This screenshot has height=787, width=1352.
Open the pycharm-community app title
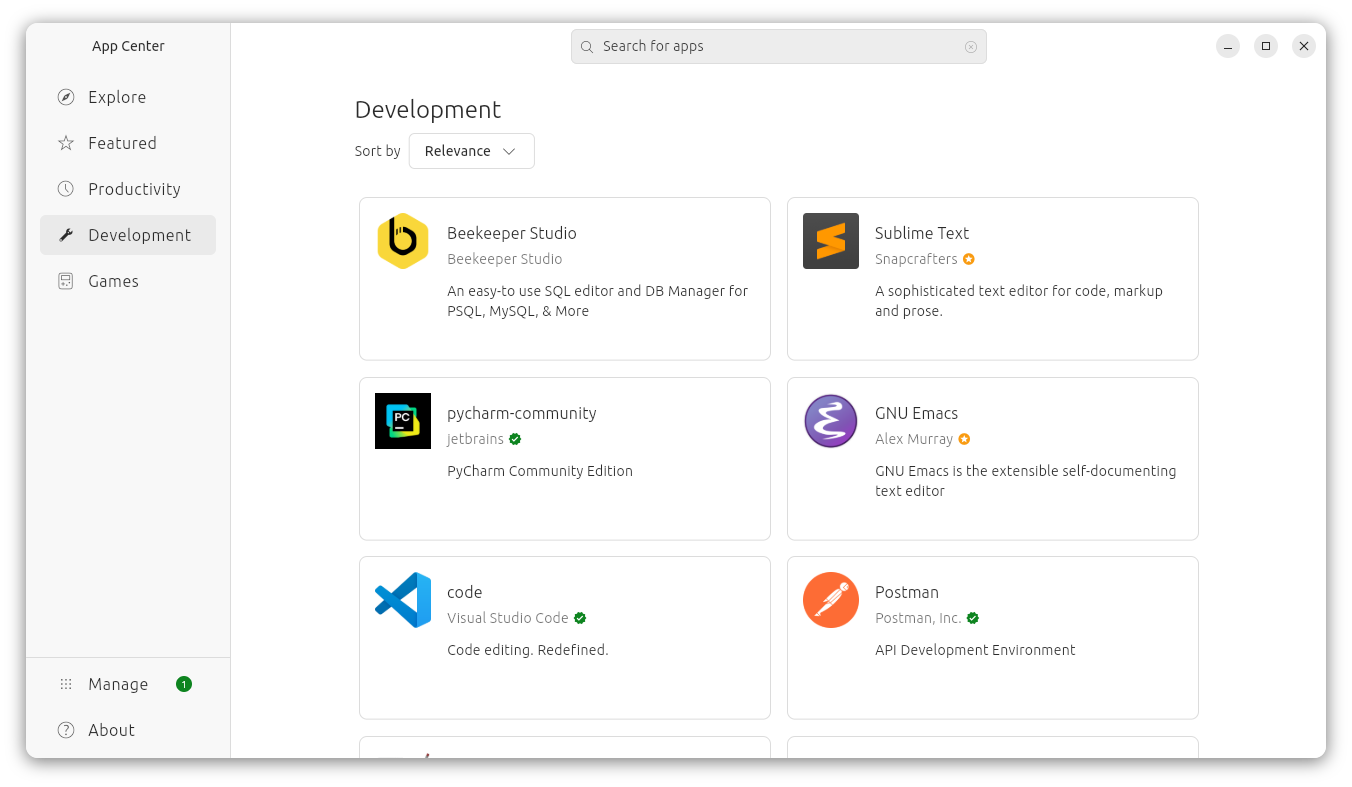[522, 413]
